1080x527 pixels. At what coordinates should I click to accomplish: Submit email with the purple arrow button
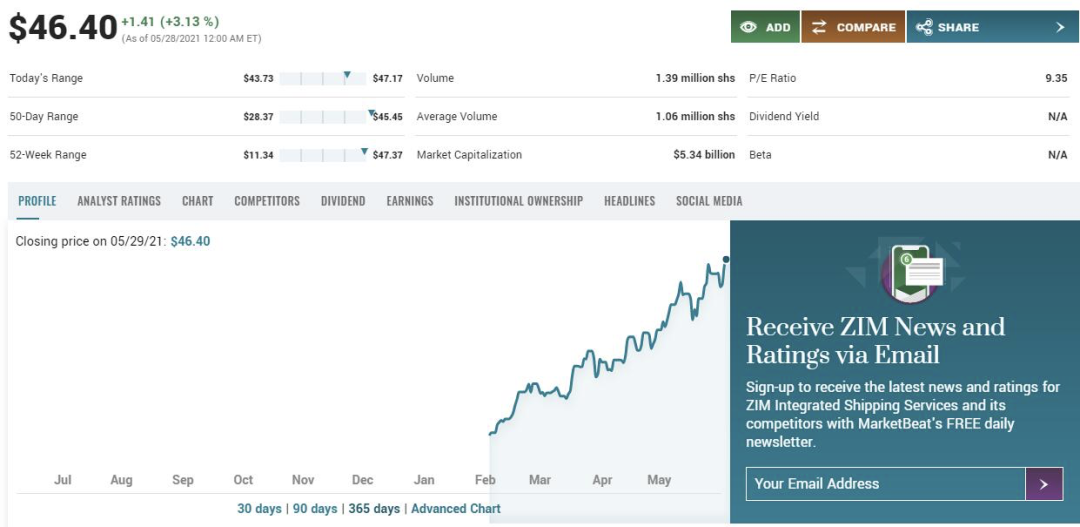(x=1043, y=484)
